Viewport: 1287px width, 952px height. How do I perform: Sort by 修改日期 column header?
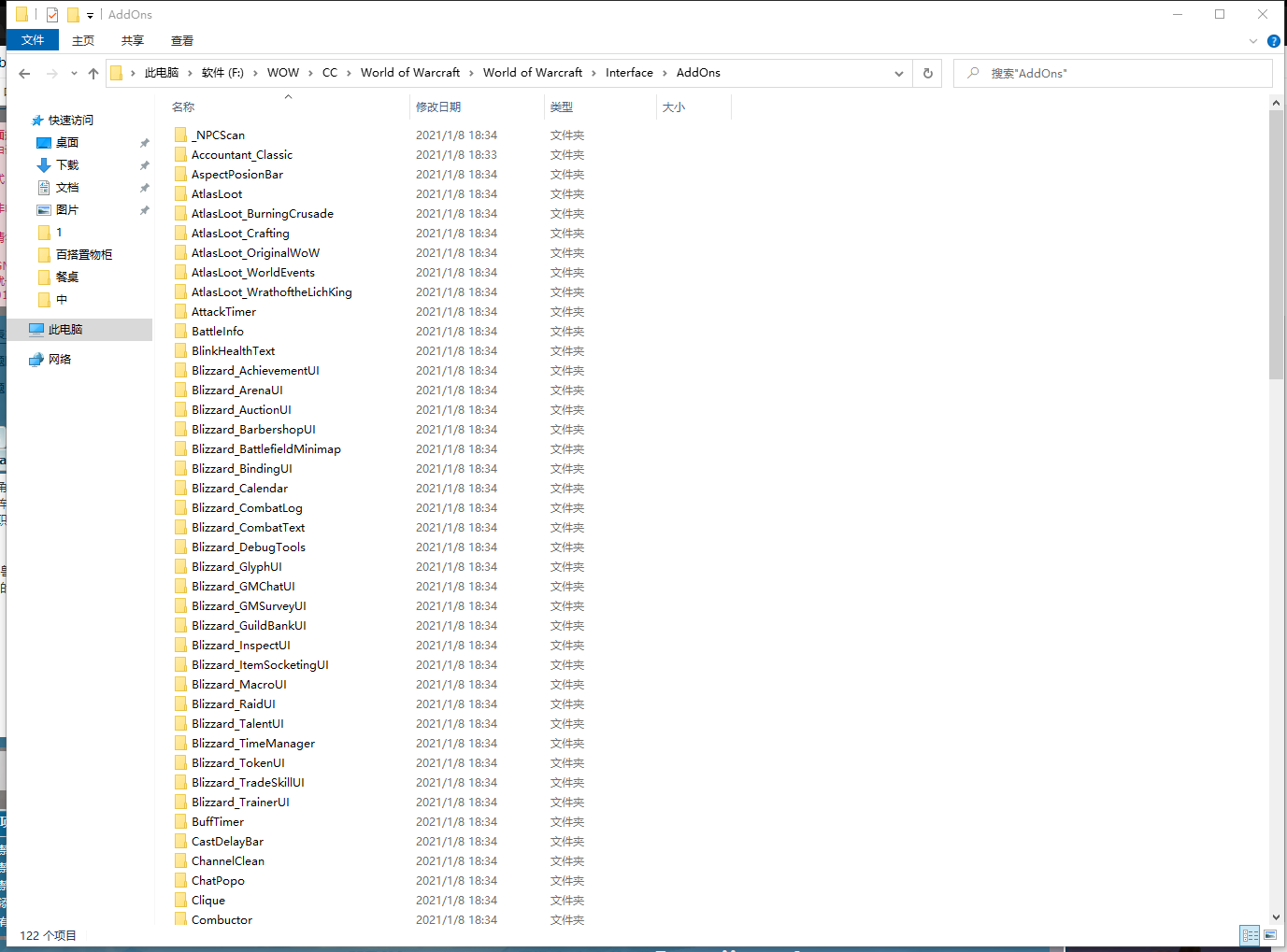coord(438,107)
